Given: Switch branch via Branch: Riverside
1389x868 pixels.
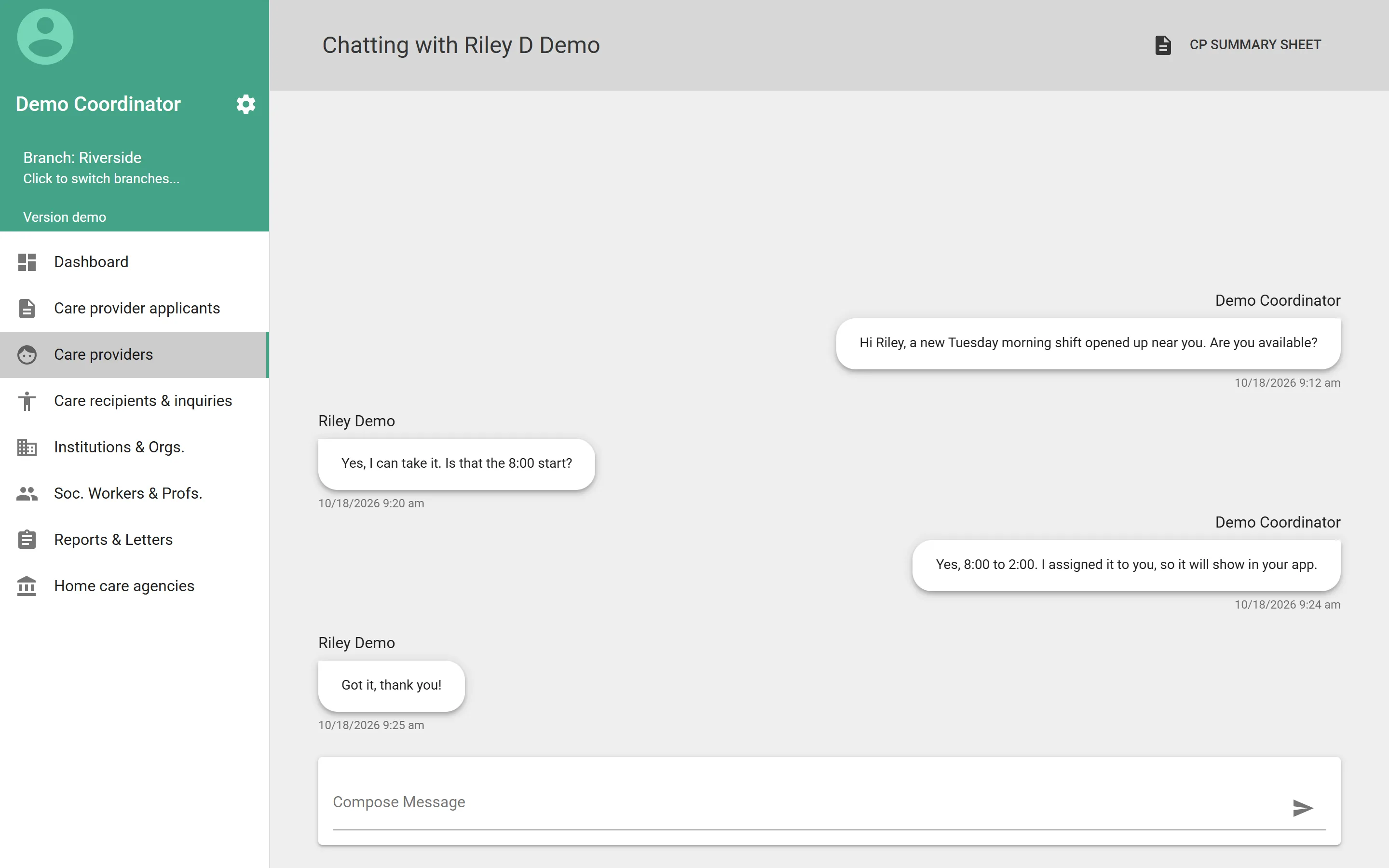Looking at the screenshot, I should click(x=82, y=157).
